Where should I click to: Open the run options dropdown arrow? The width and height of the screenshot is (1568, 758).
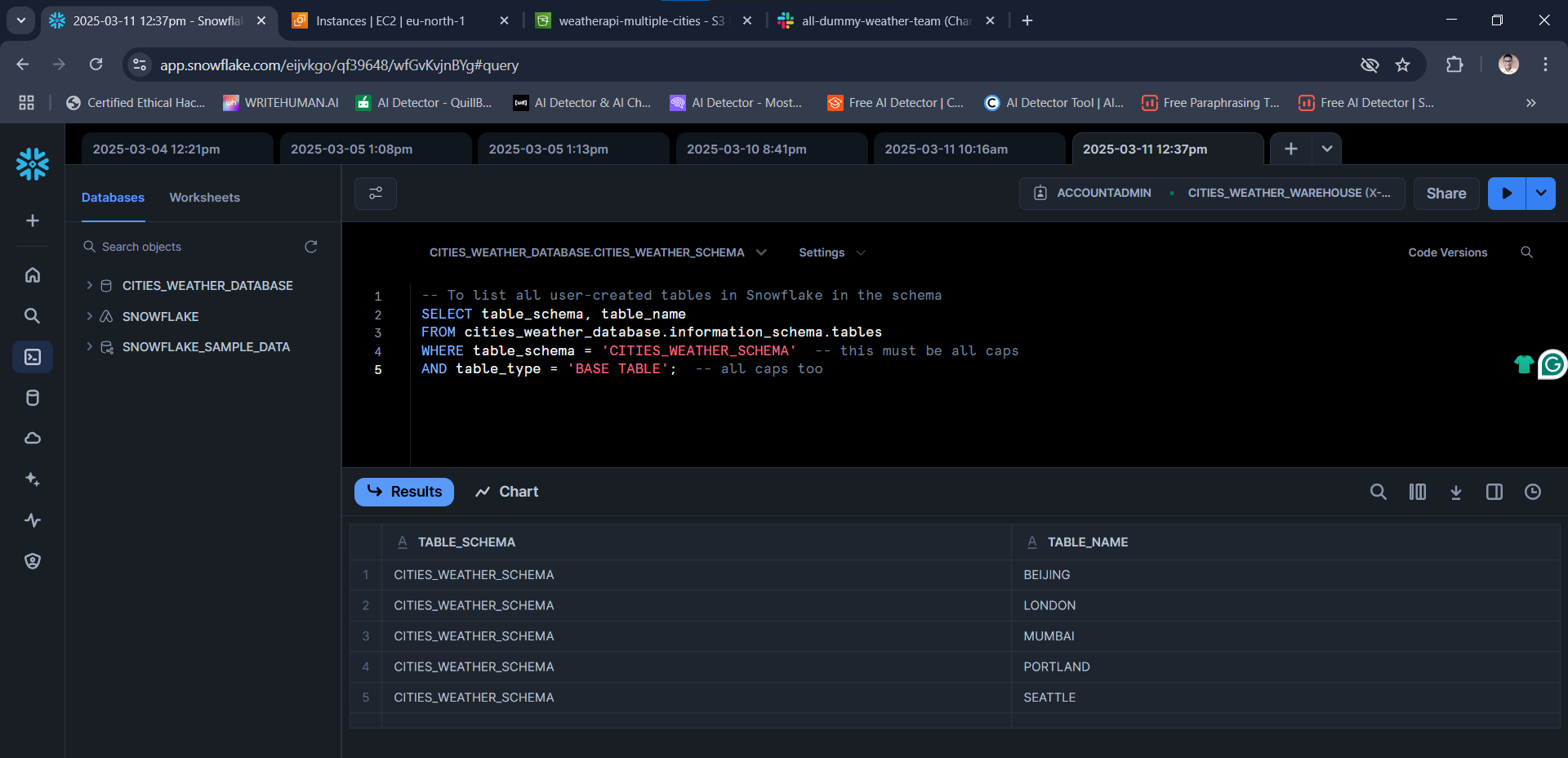click(1541, 194)
